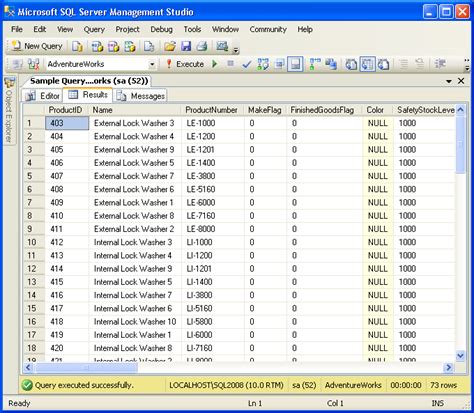Switch output to Results to Grid
This screenshot has height=413, width=474.
click(367, 64)
